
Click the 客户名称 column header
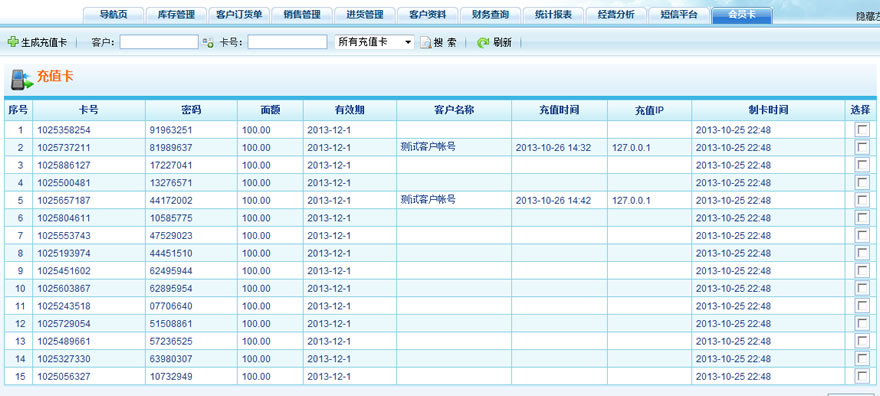click(453, 110)
